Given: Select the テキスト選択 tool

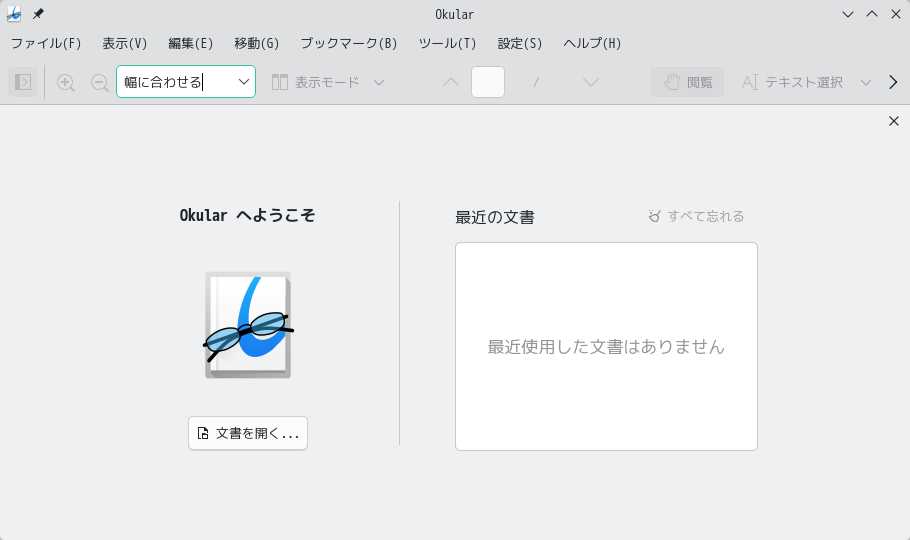Looking at the screenshot, I should 792,82.
